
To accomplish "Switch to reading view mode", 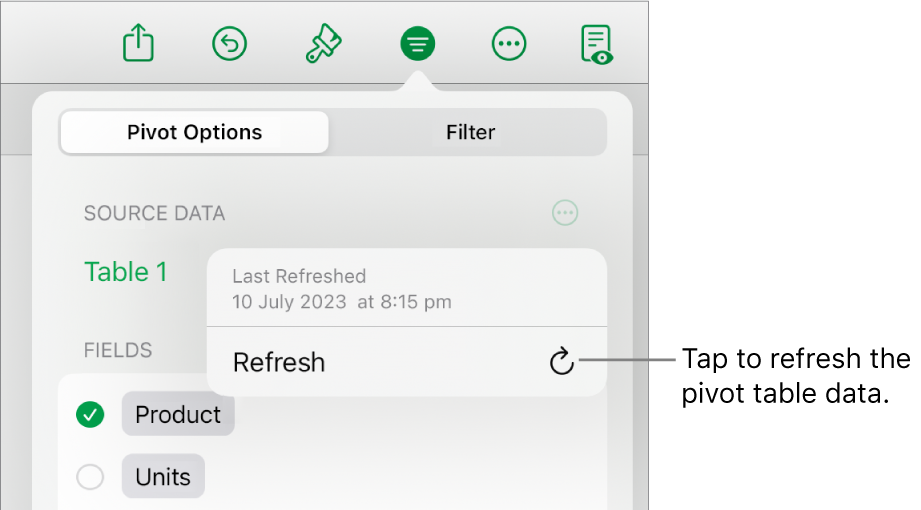I will click(x=596, y=44).
